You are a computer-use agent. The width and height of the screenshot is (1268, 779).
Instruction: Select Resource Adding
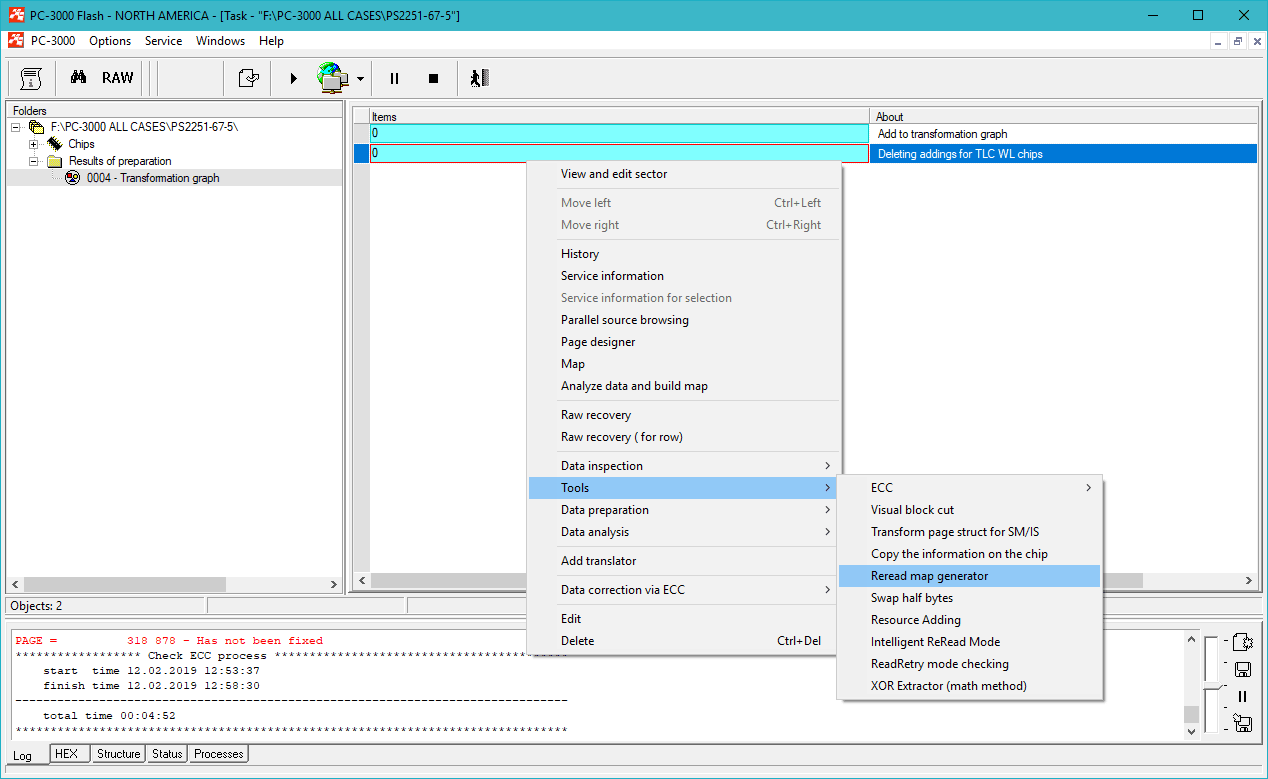[969, 620]
